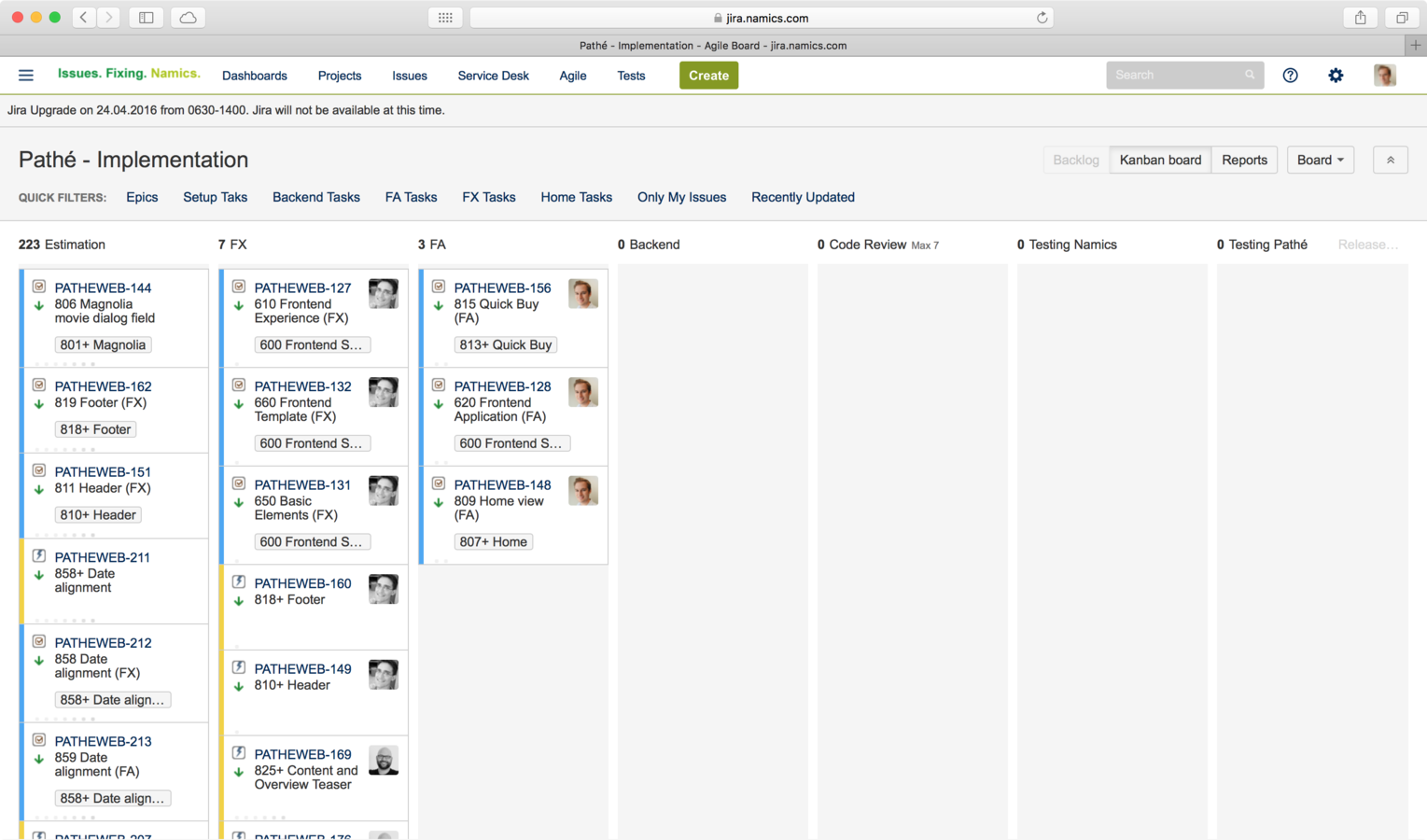Open the hamburger sidebar menu icon
This screenshot has width=1427, height=840.
[26, 76]
